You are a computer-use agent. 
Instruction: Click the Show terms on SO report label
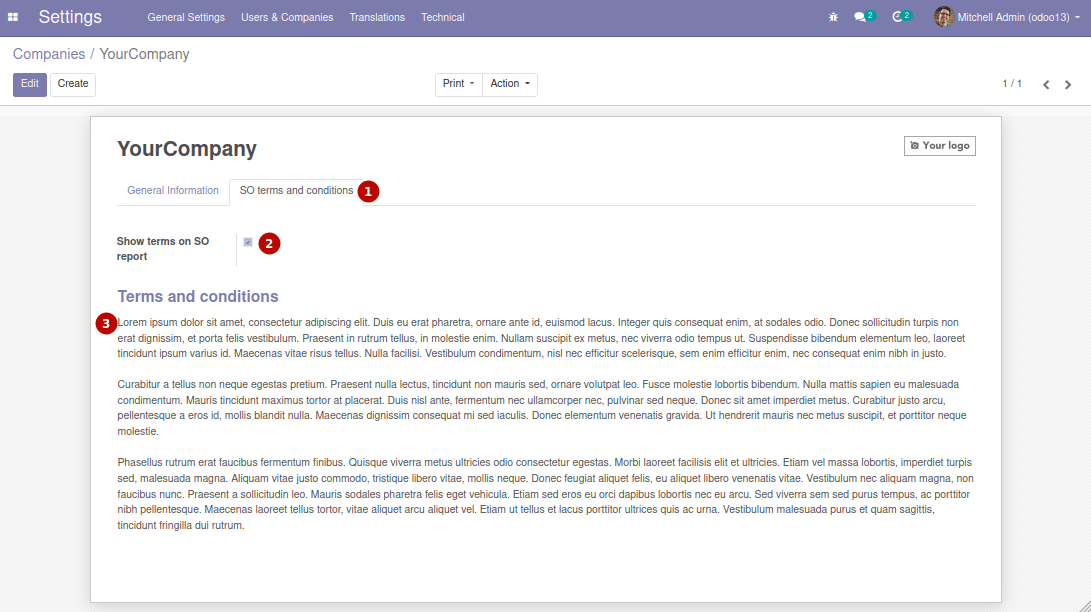[x=163, y=248]
